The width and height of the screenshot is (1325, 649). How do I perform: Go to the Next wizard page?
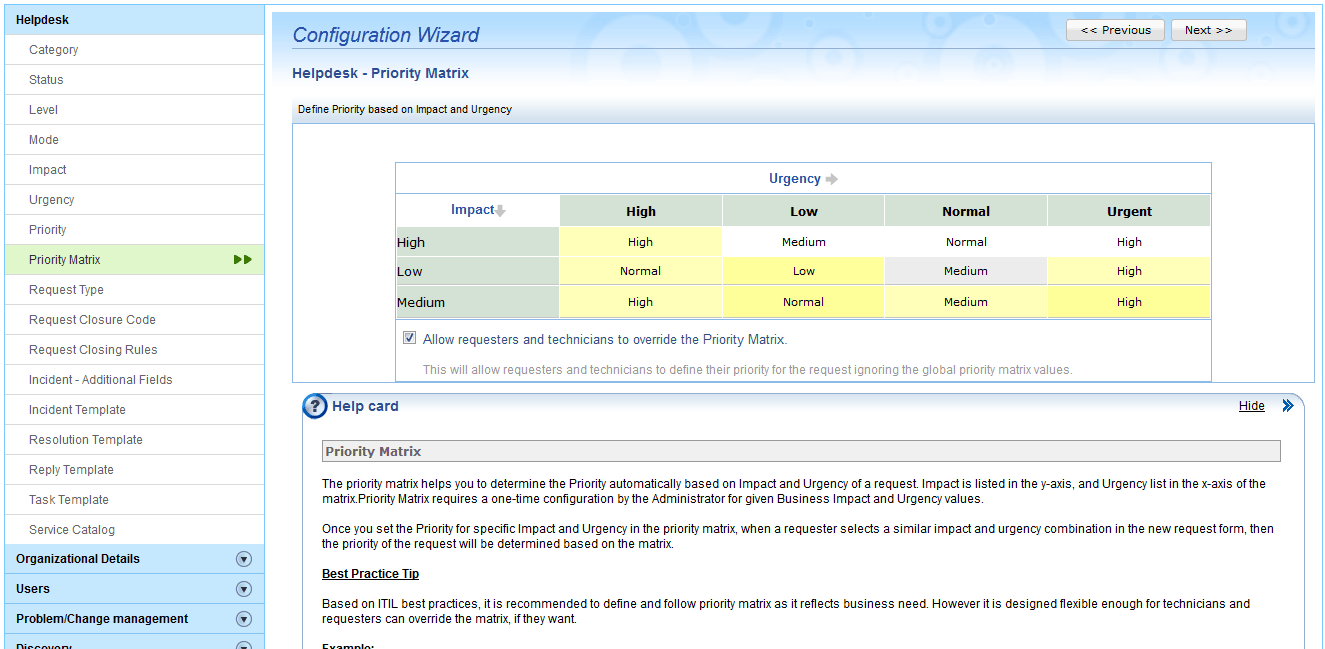tap(1208, 30)
